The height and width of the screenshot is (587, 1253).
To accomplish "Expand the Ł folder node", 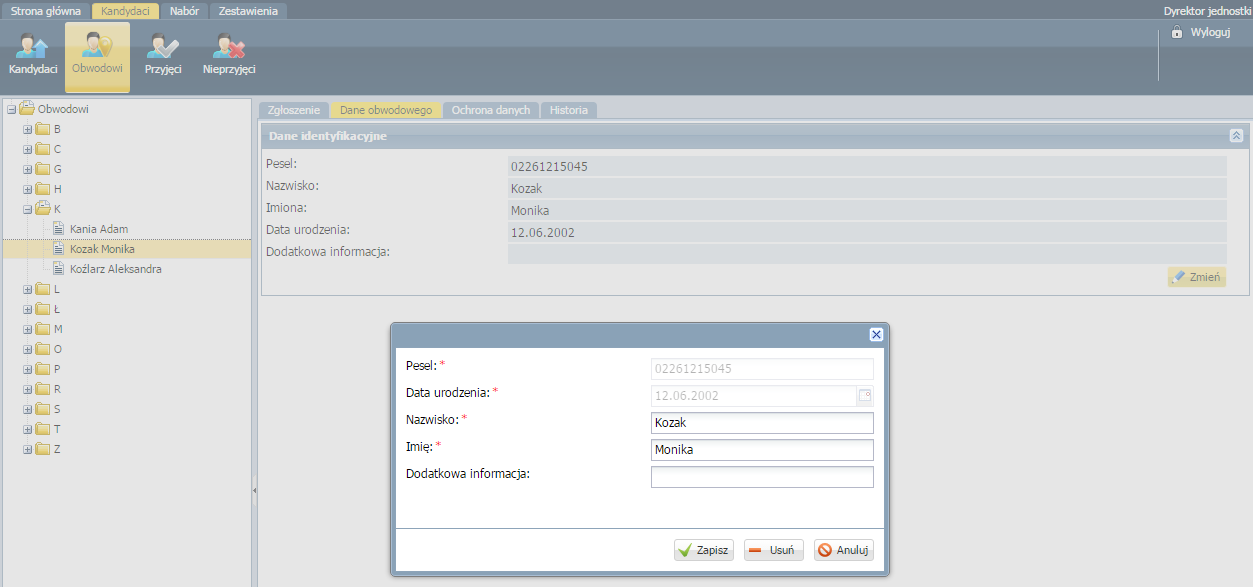I will click(x=28, y=309).
